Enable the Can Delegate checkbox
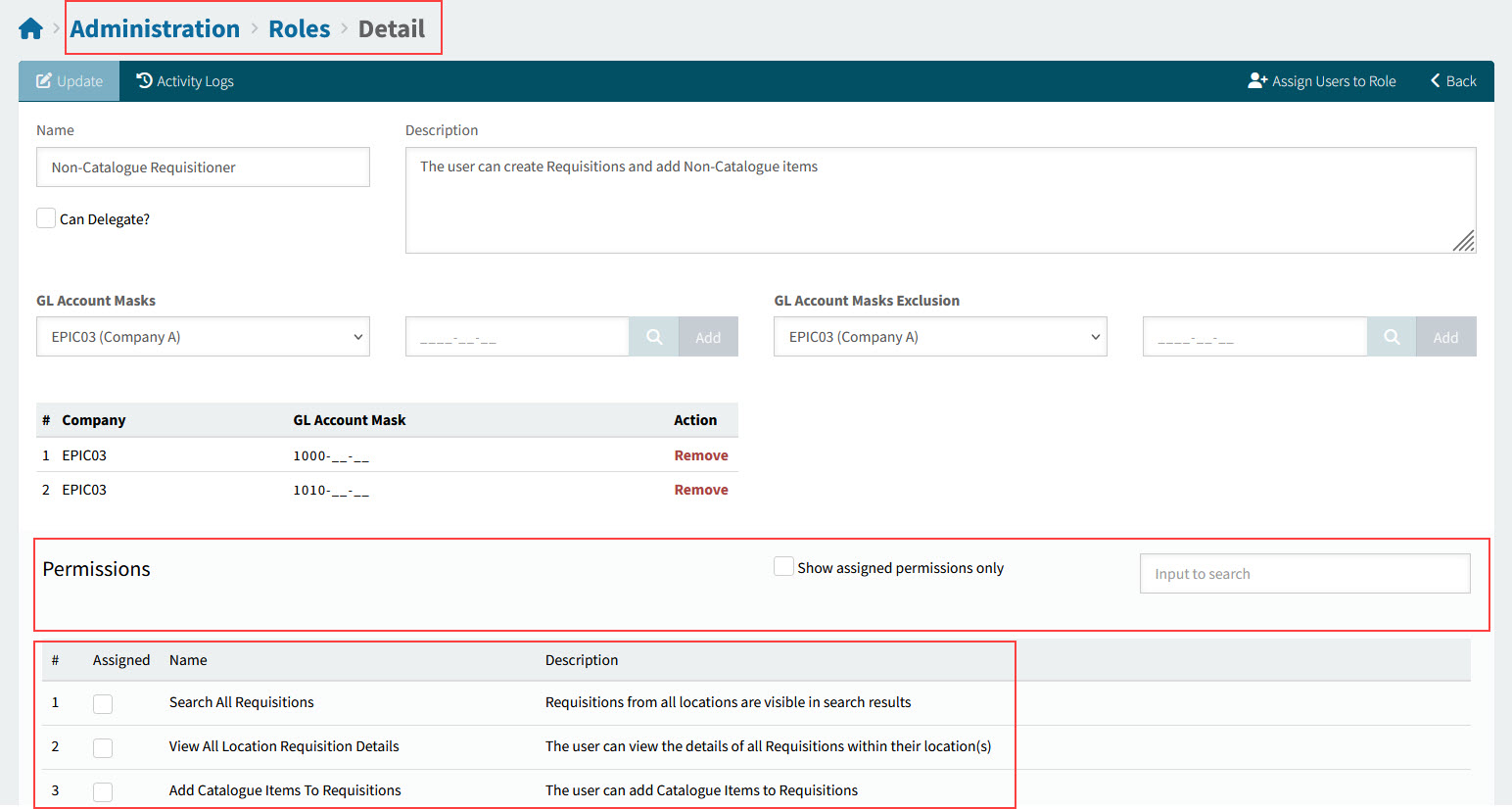Screen dimensions: 1512x809 coord(46,217)
